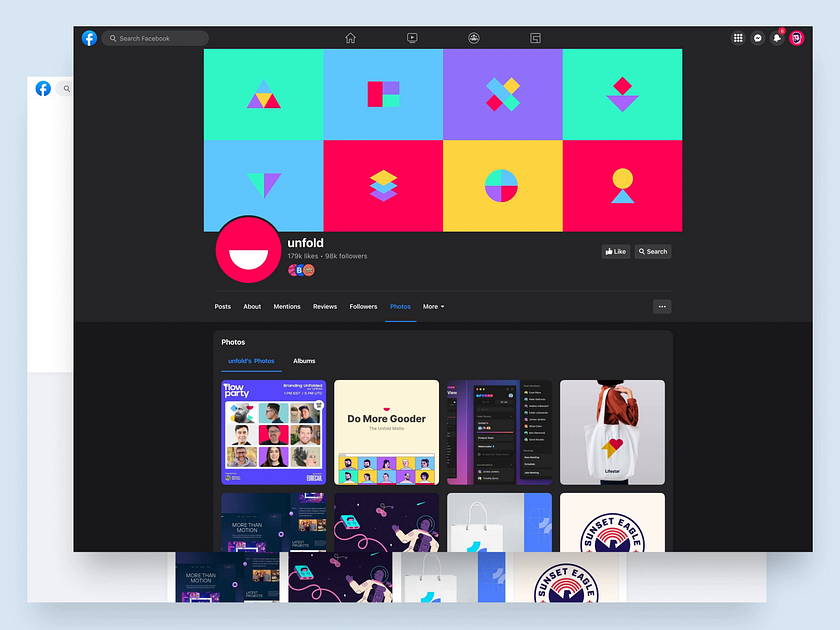Screen dimensions: 840x630
Task: Open the apps grid menu icon
Action: click(738, 37)
